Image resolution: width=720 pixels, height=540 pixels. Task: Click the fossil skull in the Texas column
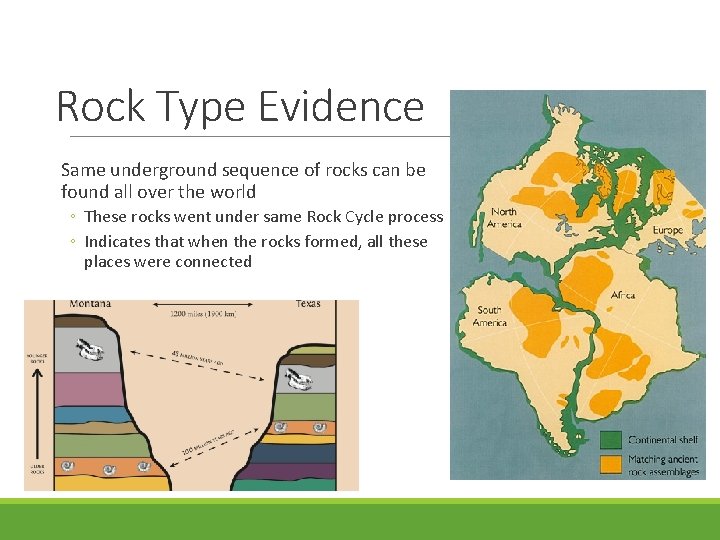point(298,379)
